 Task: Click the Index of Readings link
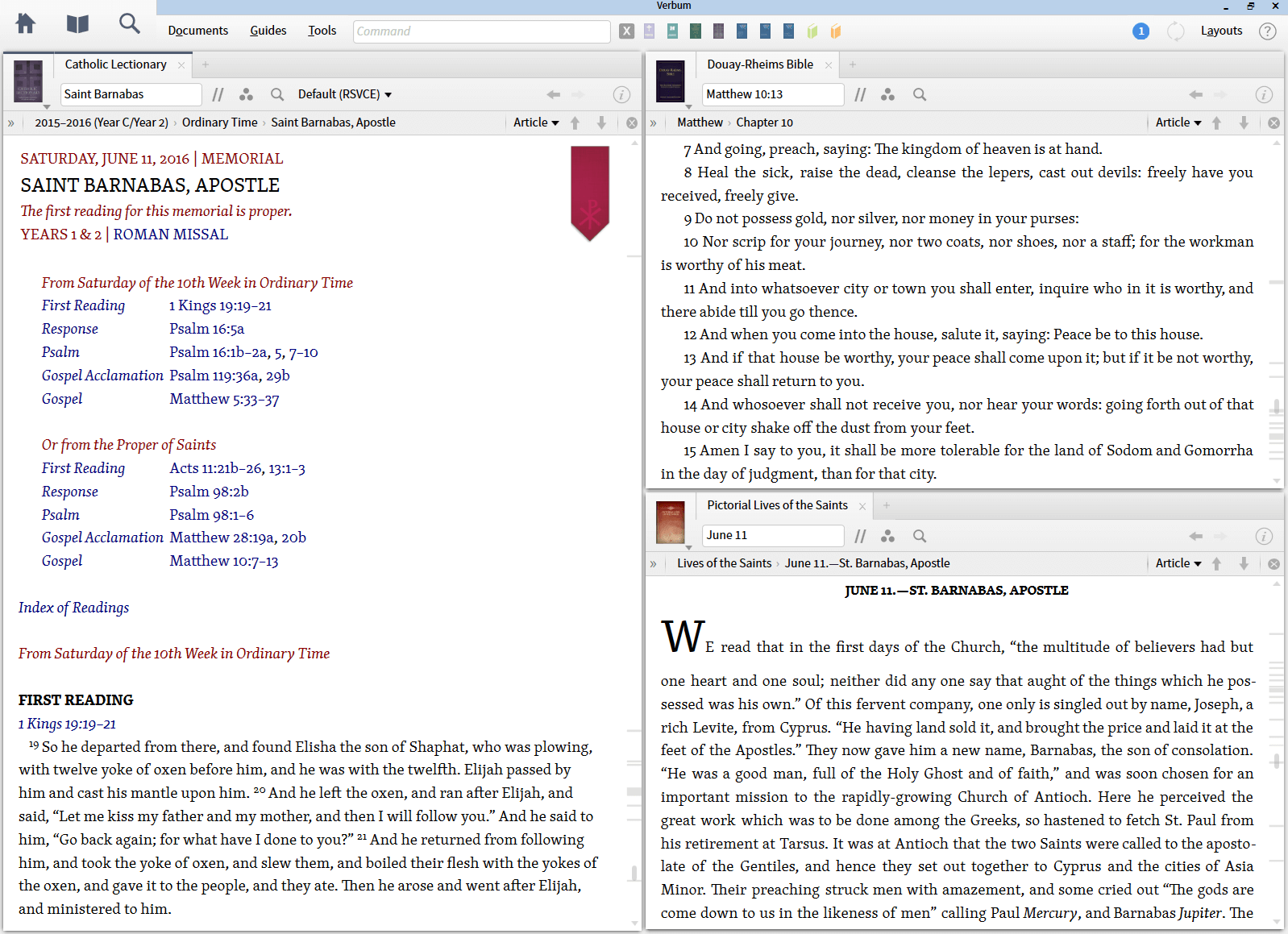tap(73, 608)
